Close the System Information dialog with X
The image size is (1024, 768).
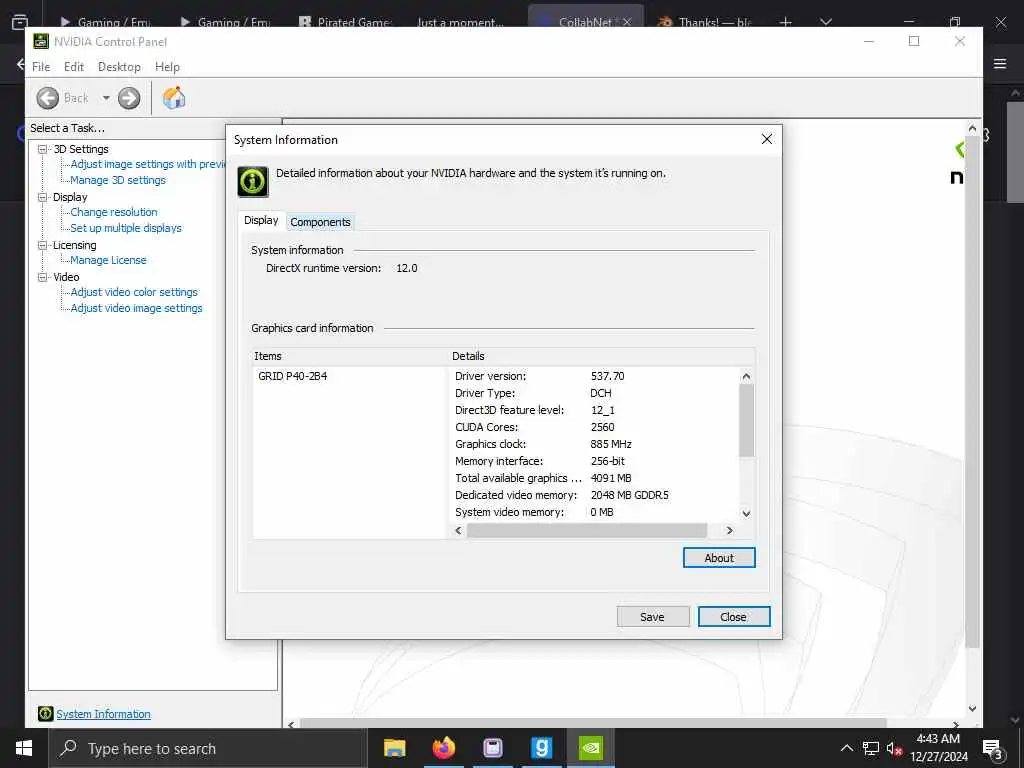[x=767, y=139]
